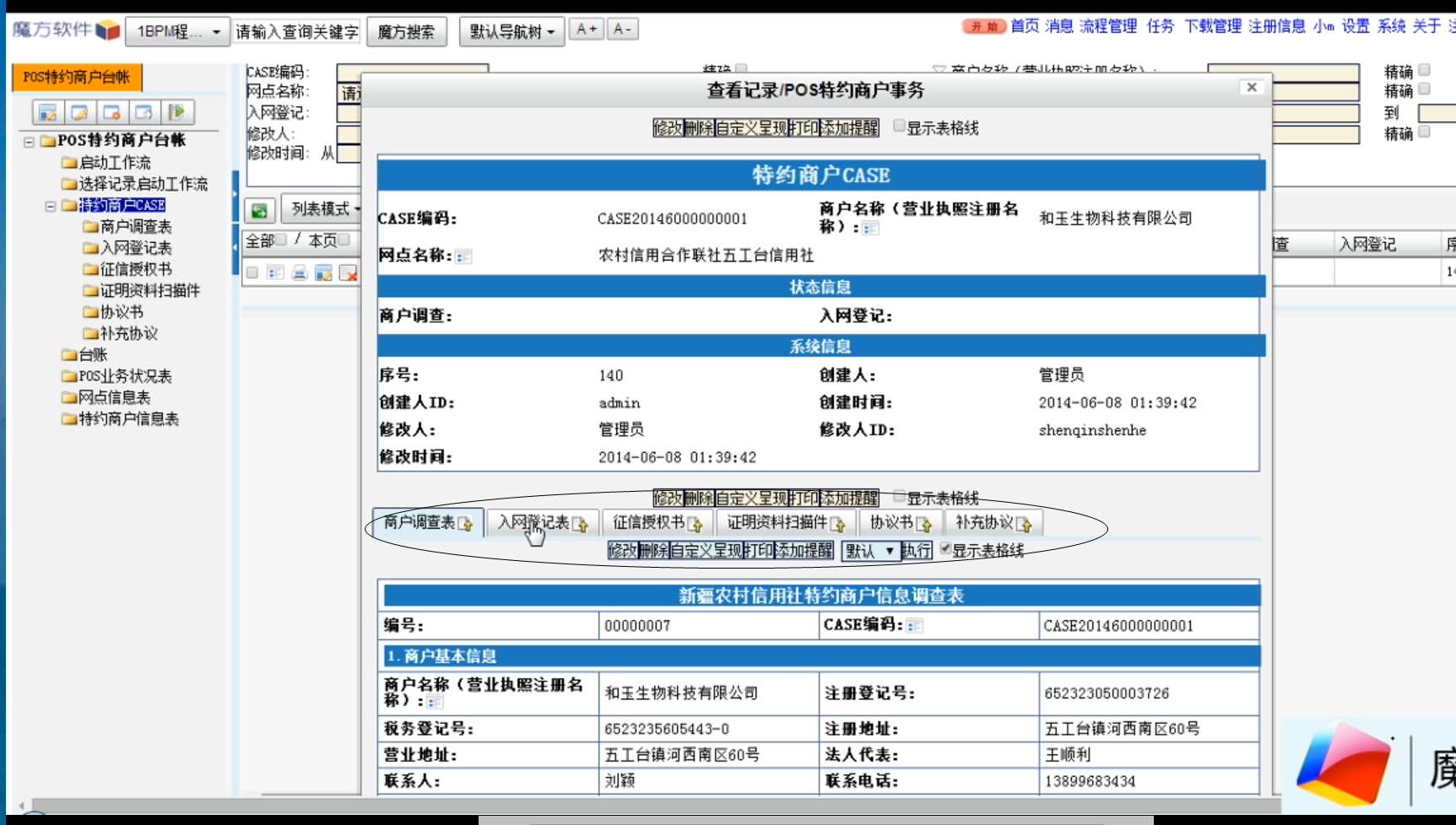The height and width of the screenshot is (825, 1456).
Task: Open 设置 in the top navigation
Action: (1356, 26)
